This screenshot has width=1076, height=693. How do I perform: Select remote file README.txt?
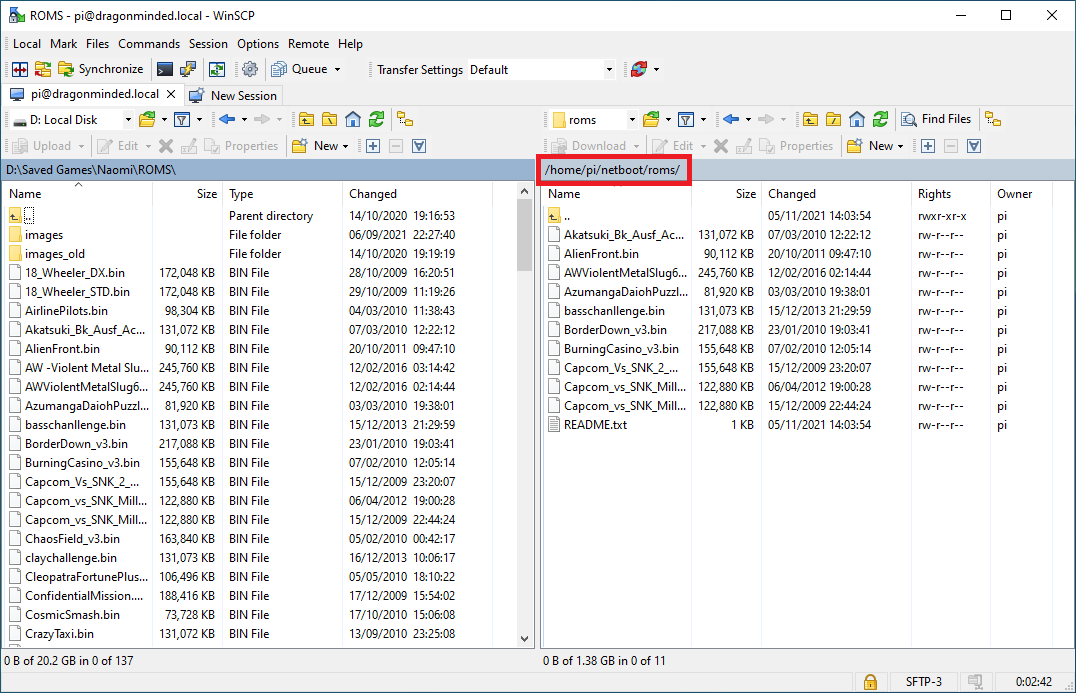tap(595, 425)
